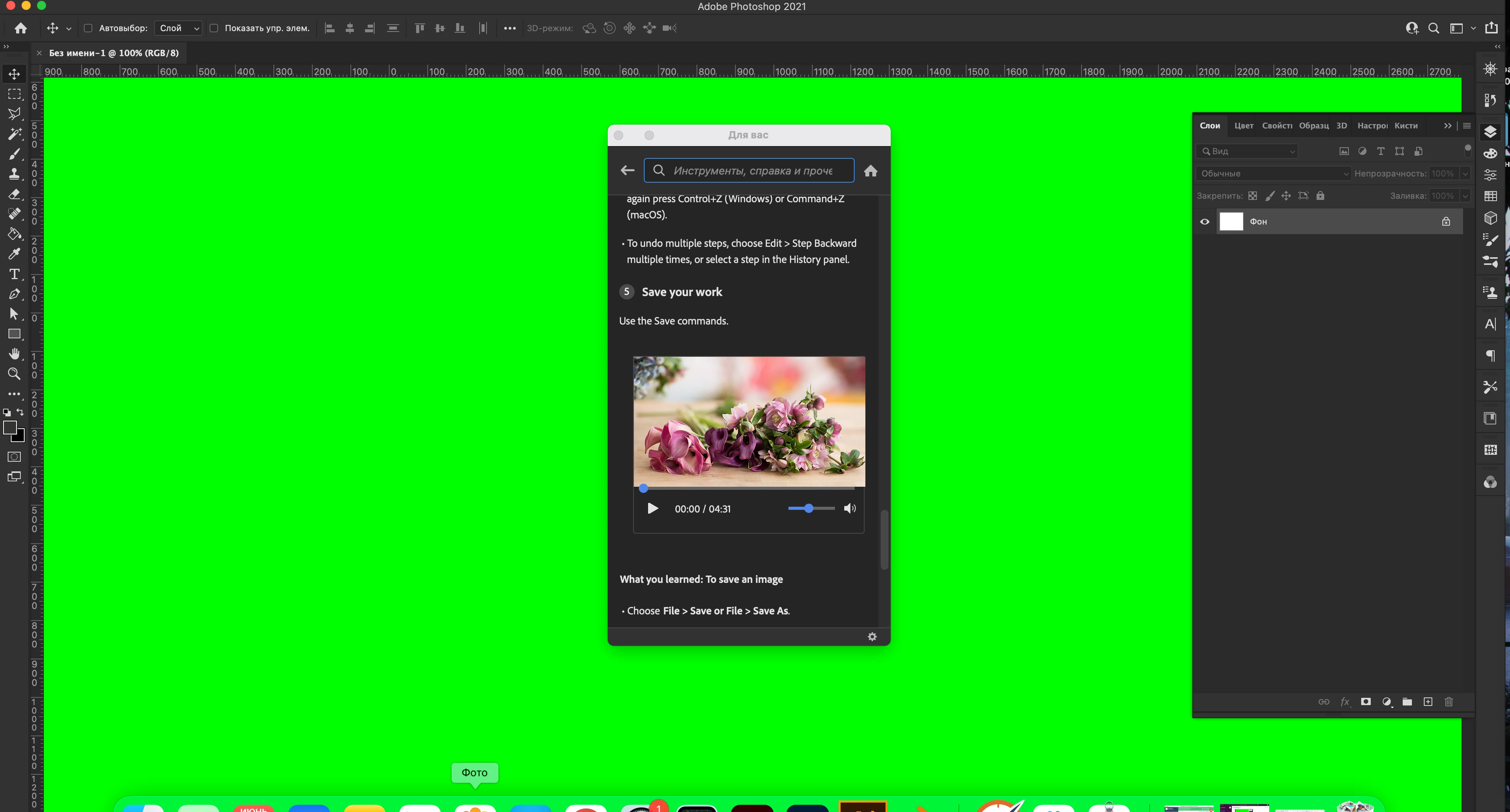This screenshot has width=1510, height=812.
Task: Enable the Автовыбор checkbox
Action: pos(88,28)
